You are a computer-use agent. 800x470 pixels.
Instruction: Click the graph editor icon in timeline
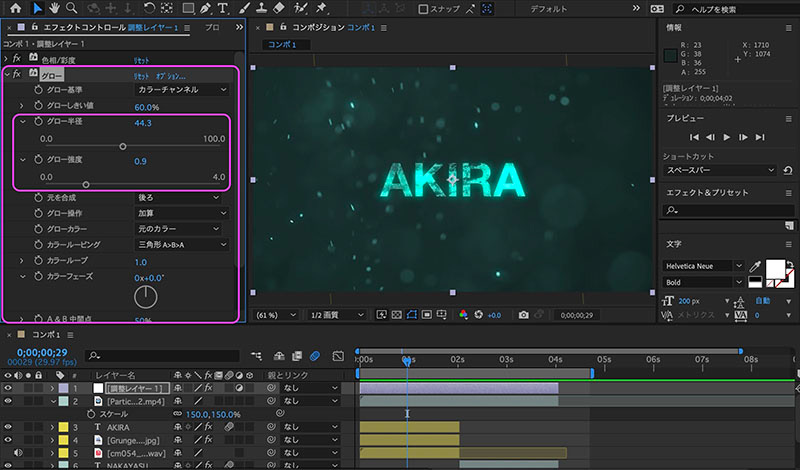[338, 356]
